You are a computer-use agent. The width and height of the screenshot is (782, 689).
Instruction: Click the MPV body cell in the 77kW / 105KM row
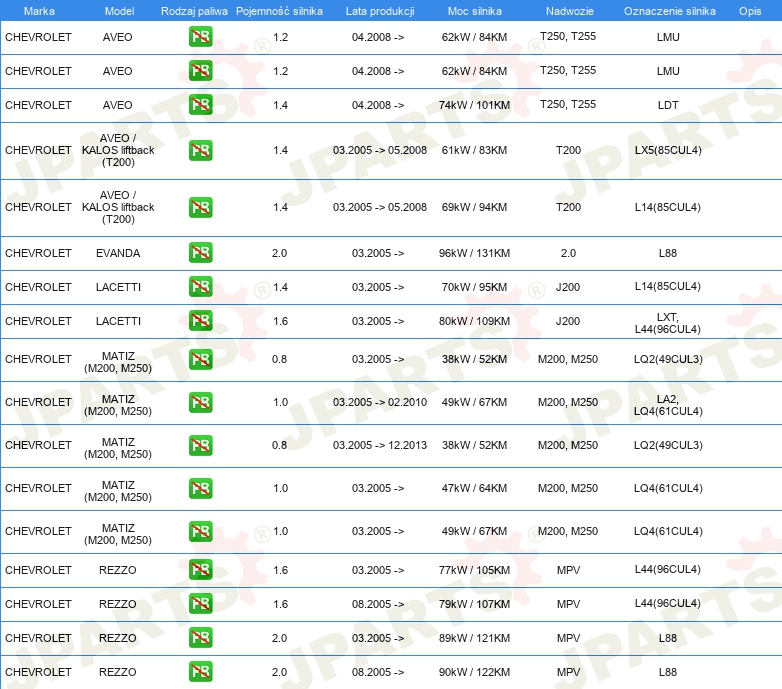click(x=568, y=570)
